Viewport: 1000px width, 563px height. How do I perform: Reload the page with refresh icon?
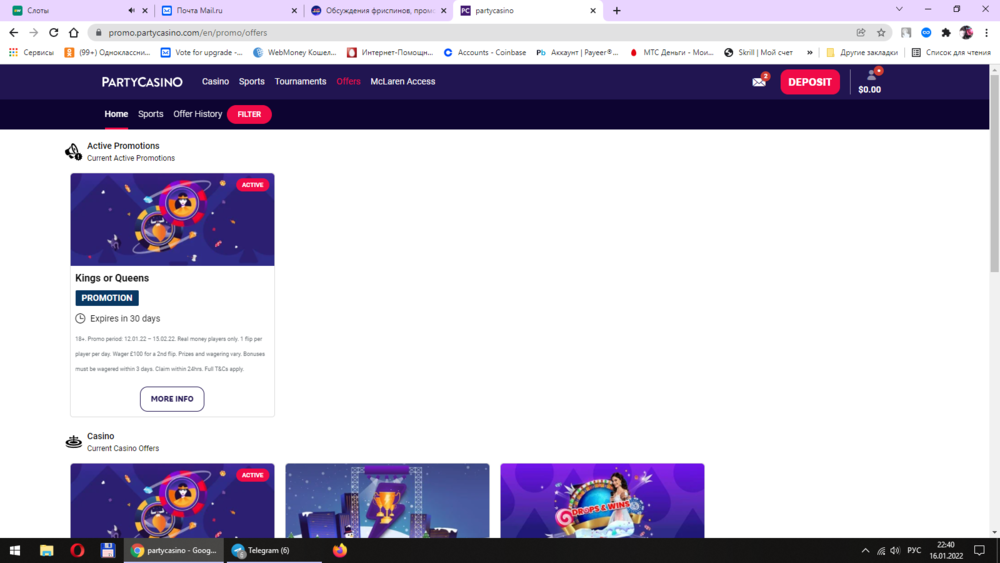coord(54,33)
